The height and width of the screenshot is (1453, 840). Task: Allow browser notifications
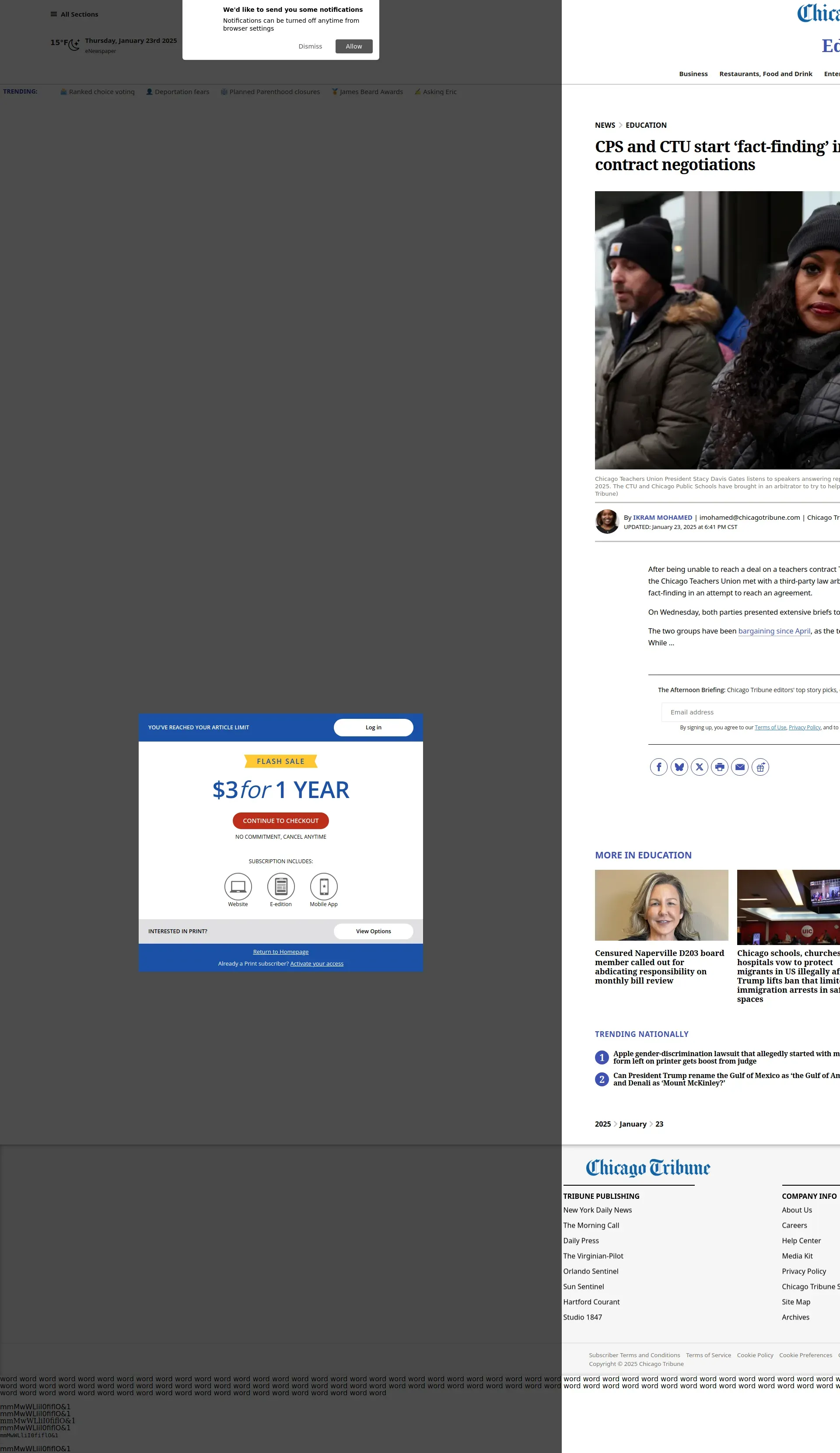[x=354, y=46]
